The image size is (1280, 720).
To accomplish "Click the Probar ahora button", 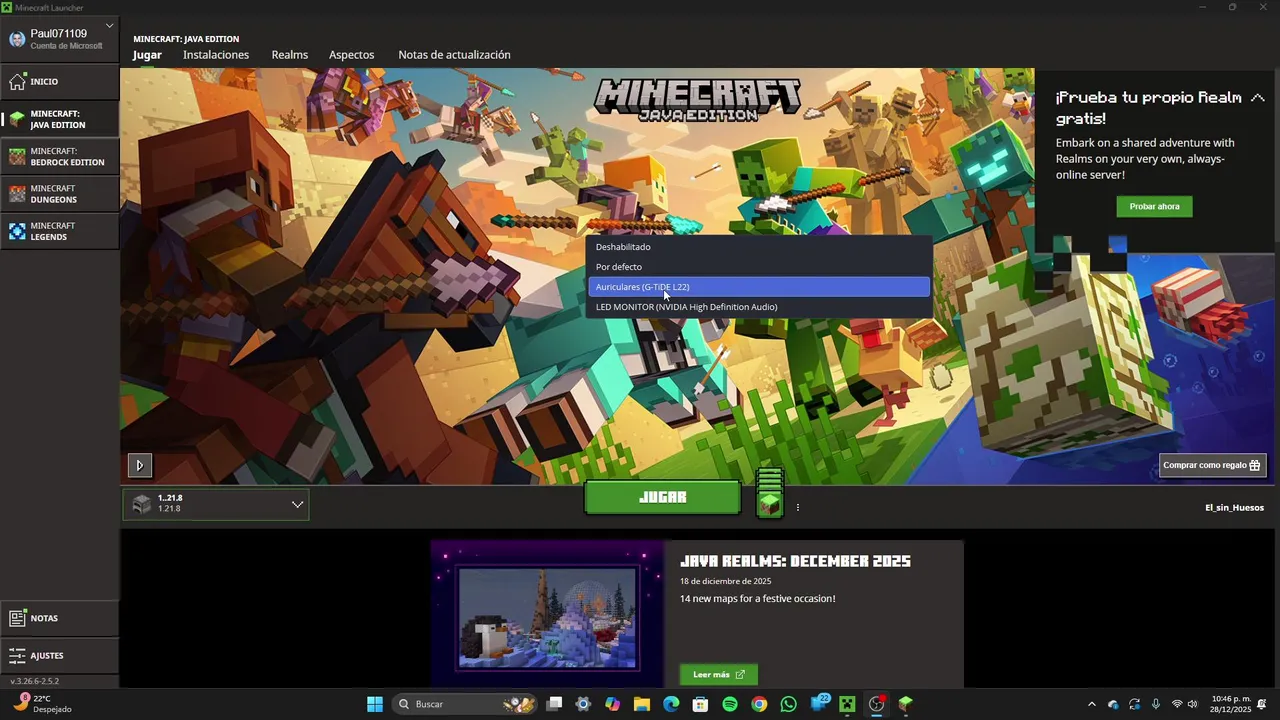I will tap(1154, 206).
